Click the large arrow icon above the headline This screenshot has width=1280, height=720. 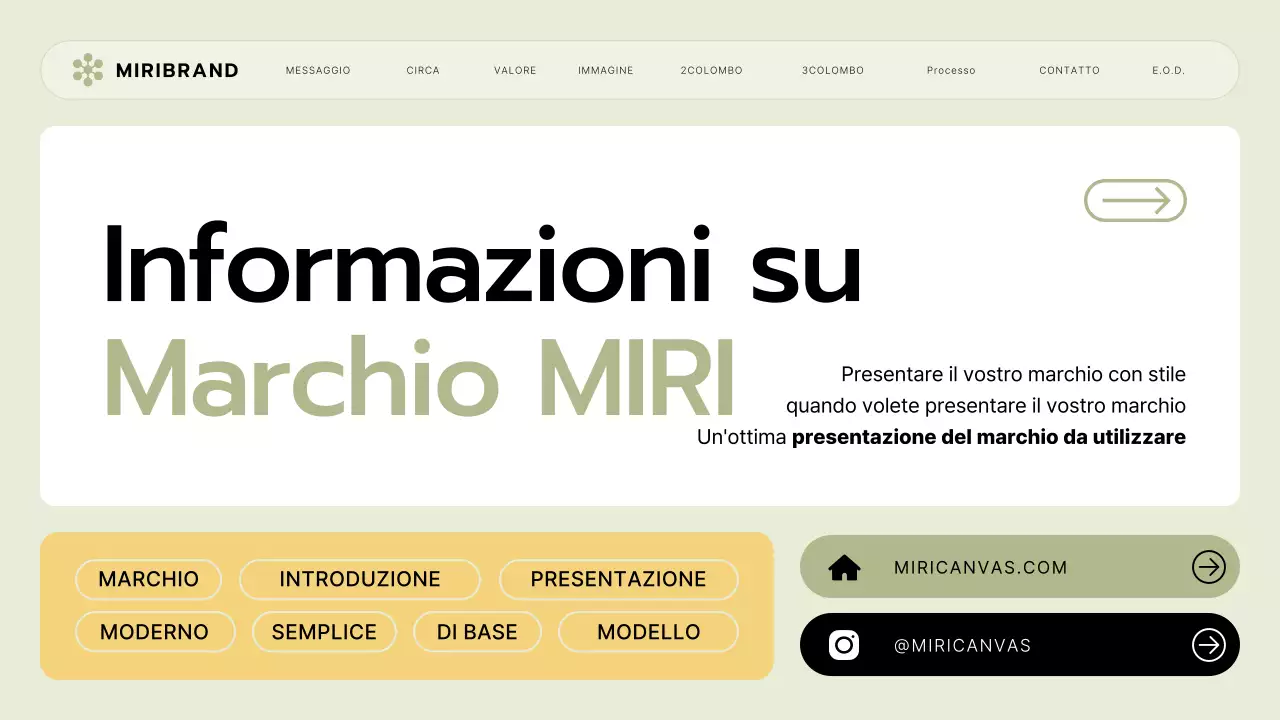coord(1135,200)
